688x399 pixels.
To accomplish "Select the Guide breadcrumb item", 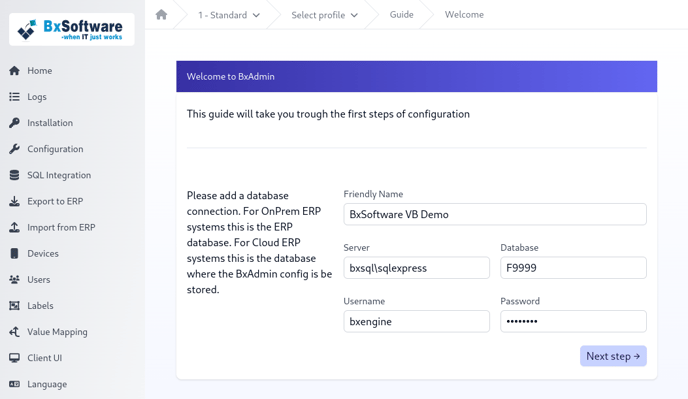I will coord(401,14).
